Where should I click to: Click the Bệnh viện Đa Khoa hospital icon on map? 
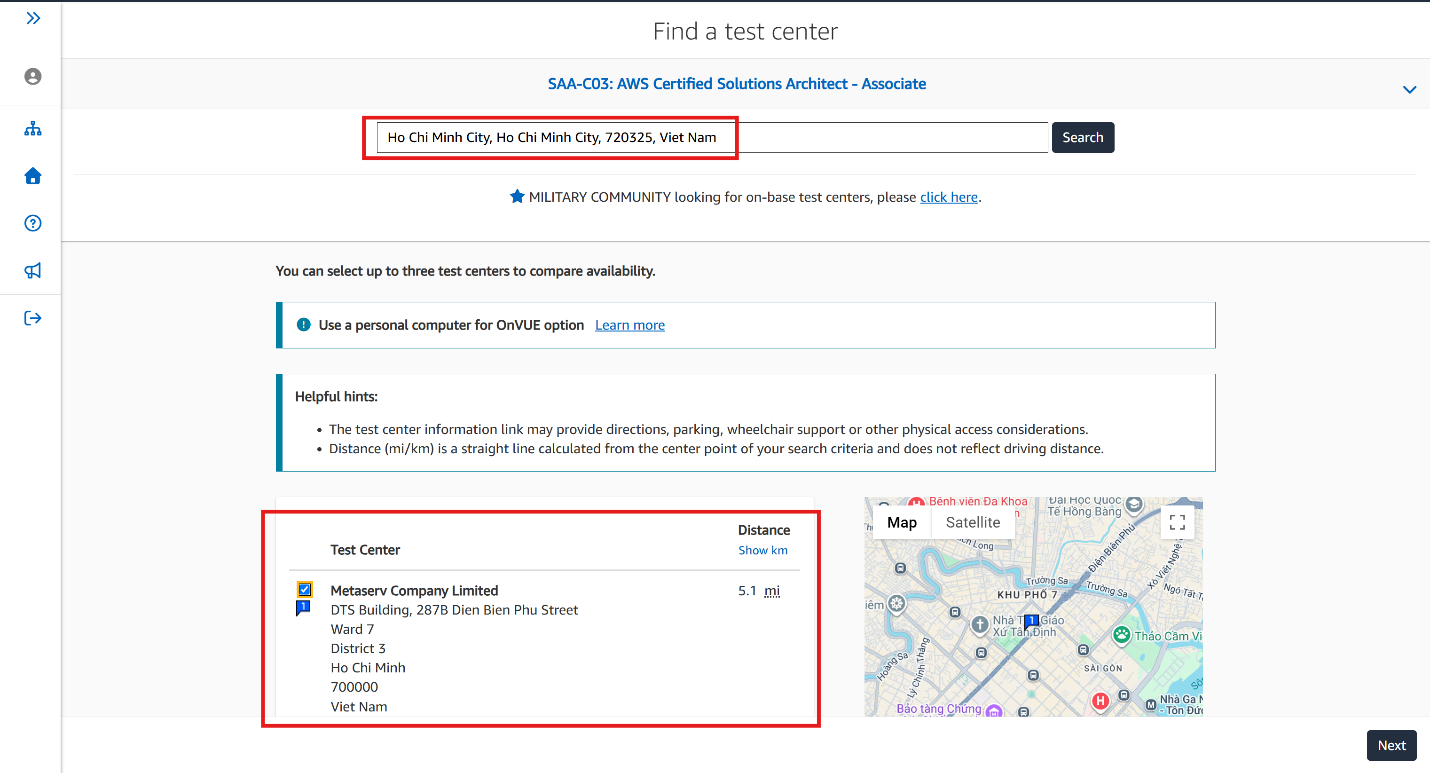(916, 502)
